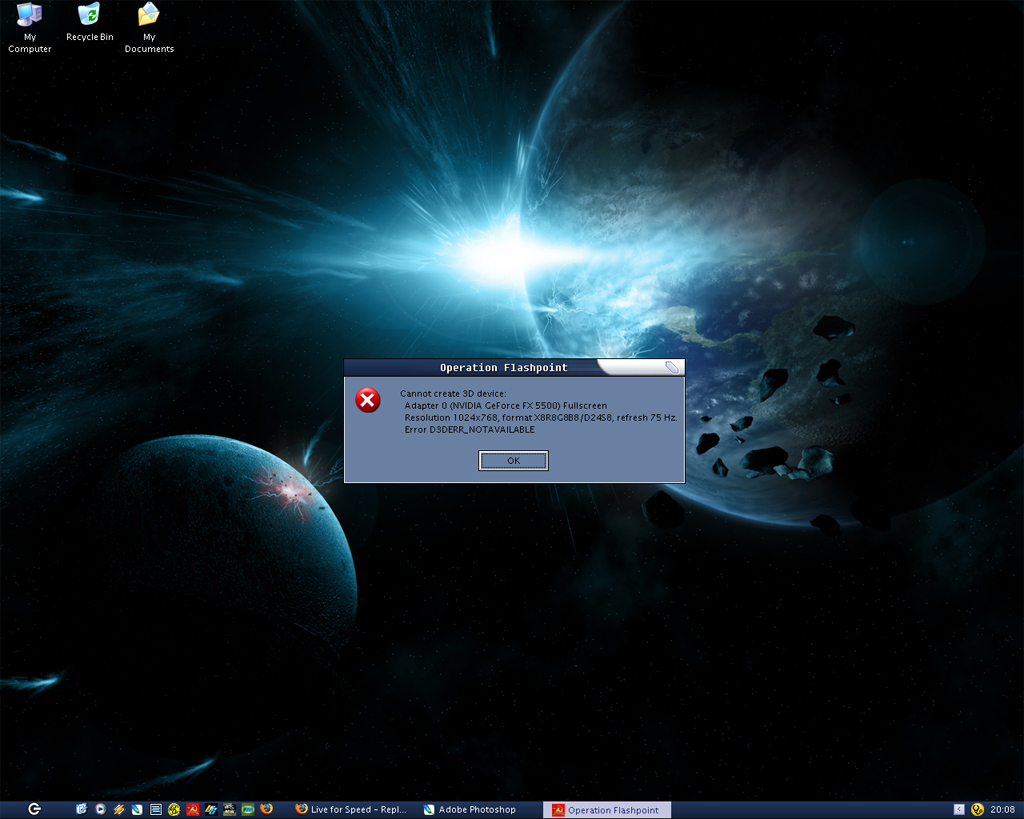The height and width of the screenshot is (819, 1024).
Task: Open the My Computer desktop icon
Action: (29, 27)
